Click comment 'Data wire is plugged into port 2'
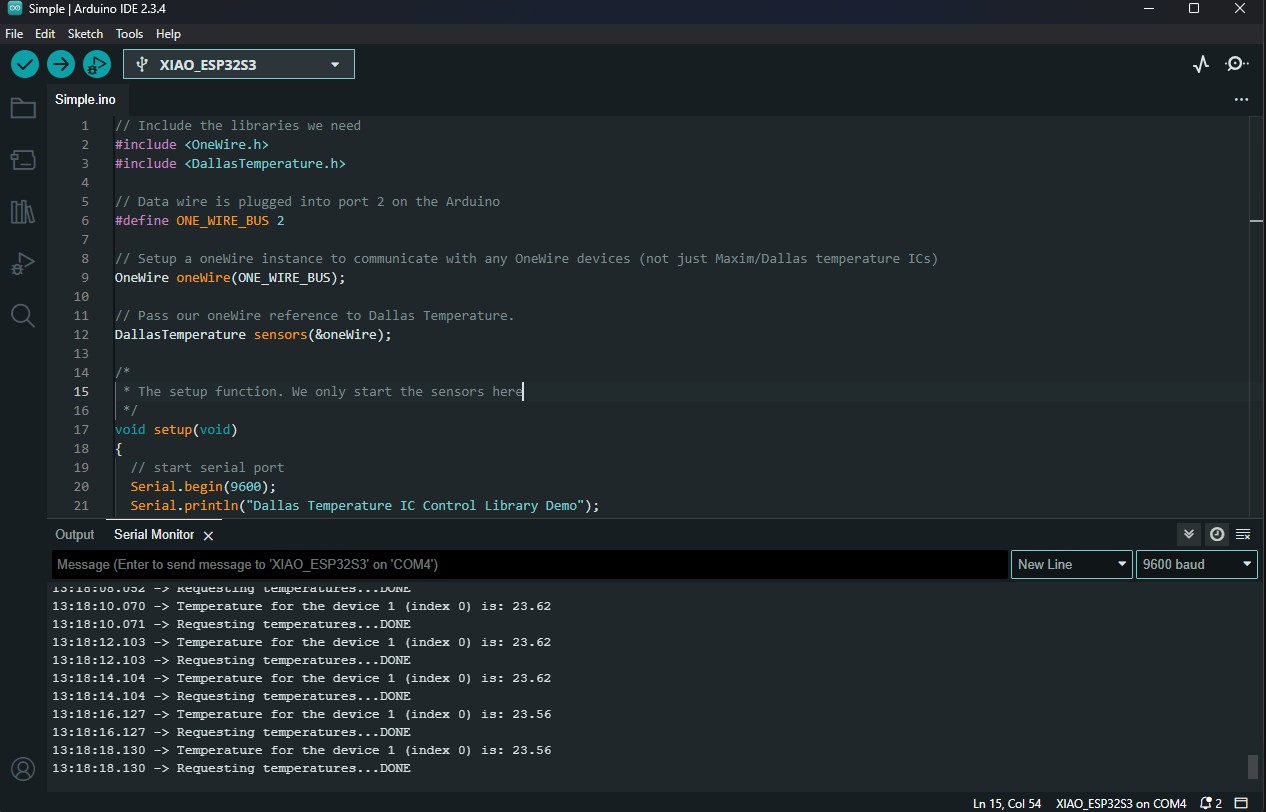 [307, 201]
